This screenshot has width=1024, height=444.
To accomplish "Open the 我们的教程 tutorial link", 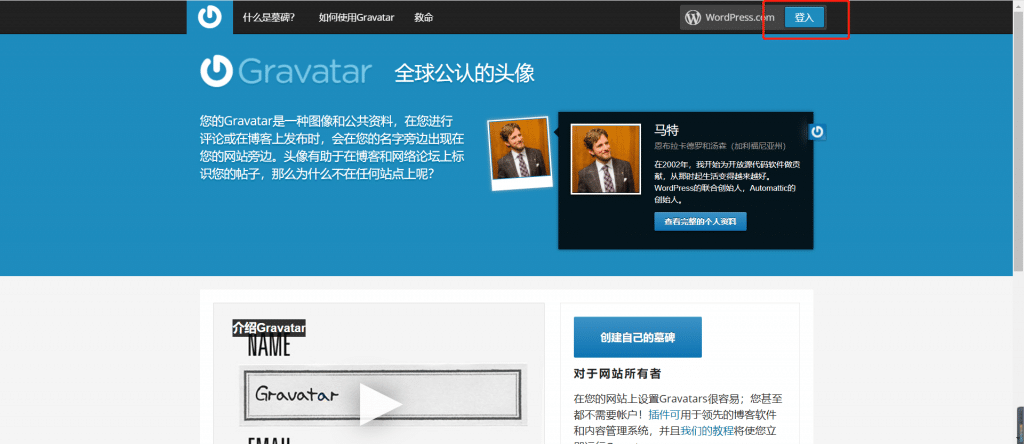I will [705, 430].
